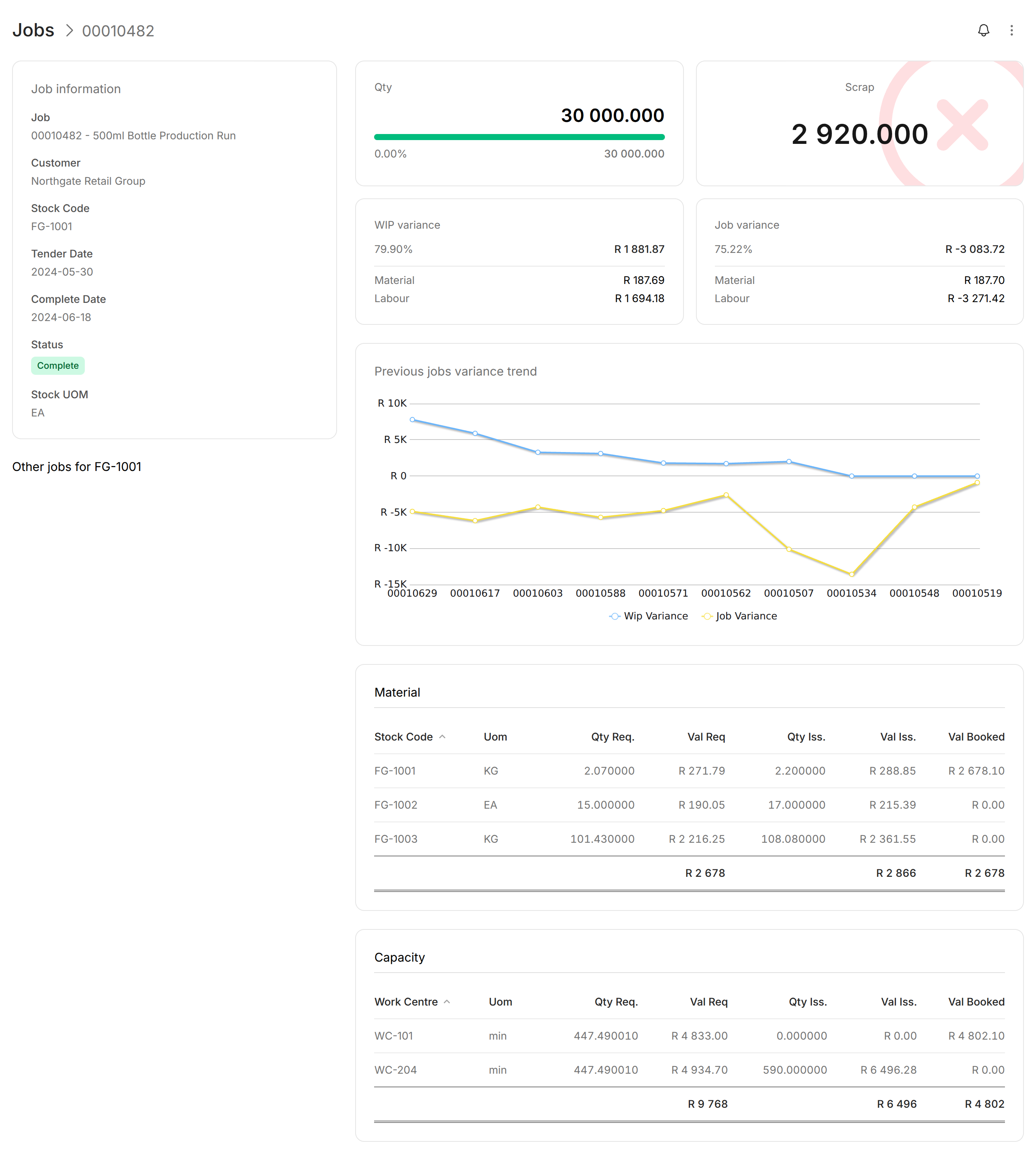
Task: Select Job Variance lowest point at 00010534
Action: (852, 574)
